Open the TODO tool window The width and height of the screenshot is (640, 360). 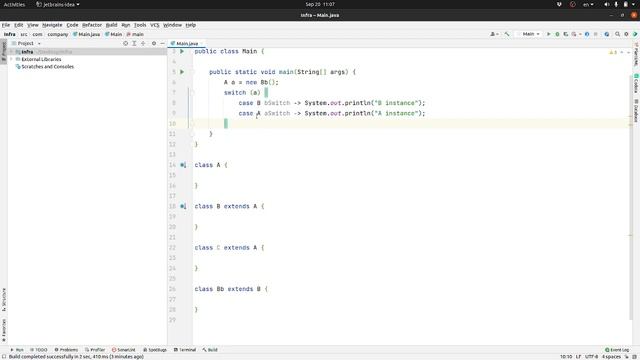coord(39,350)
